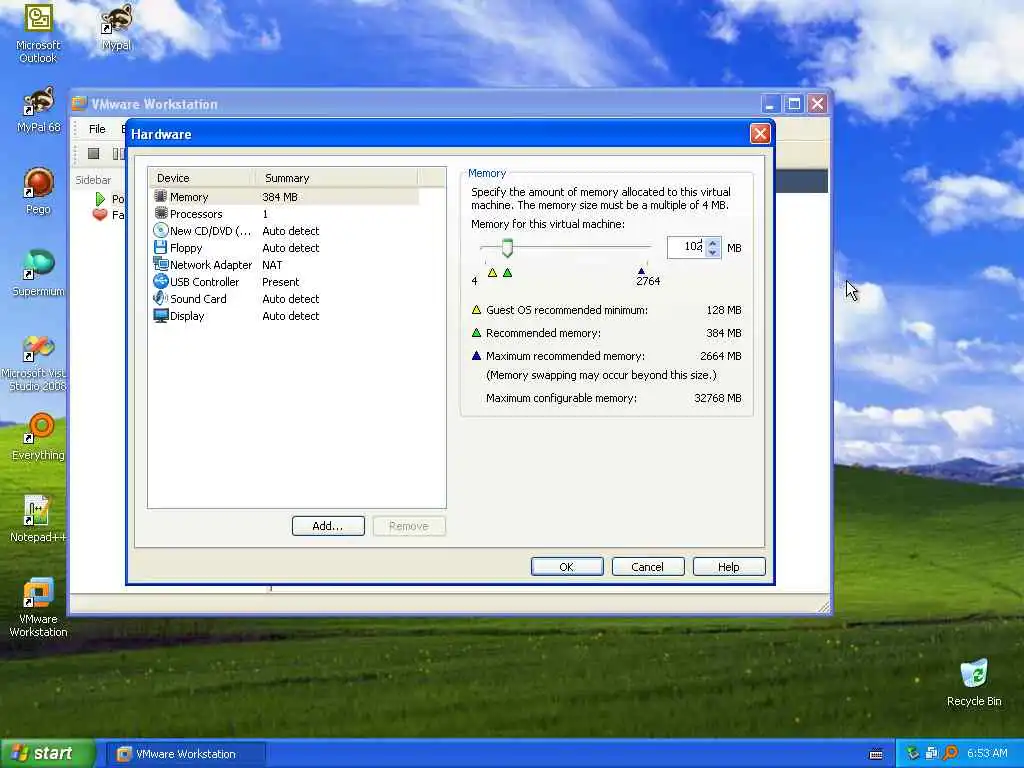This screenshot has width=1024, height=768.
Task: Click the Cancel button
Action: 648,567
